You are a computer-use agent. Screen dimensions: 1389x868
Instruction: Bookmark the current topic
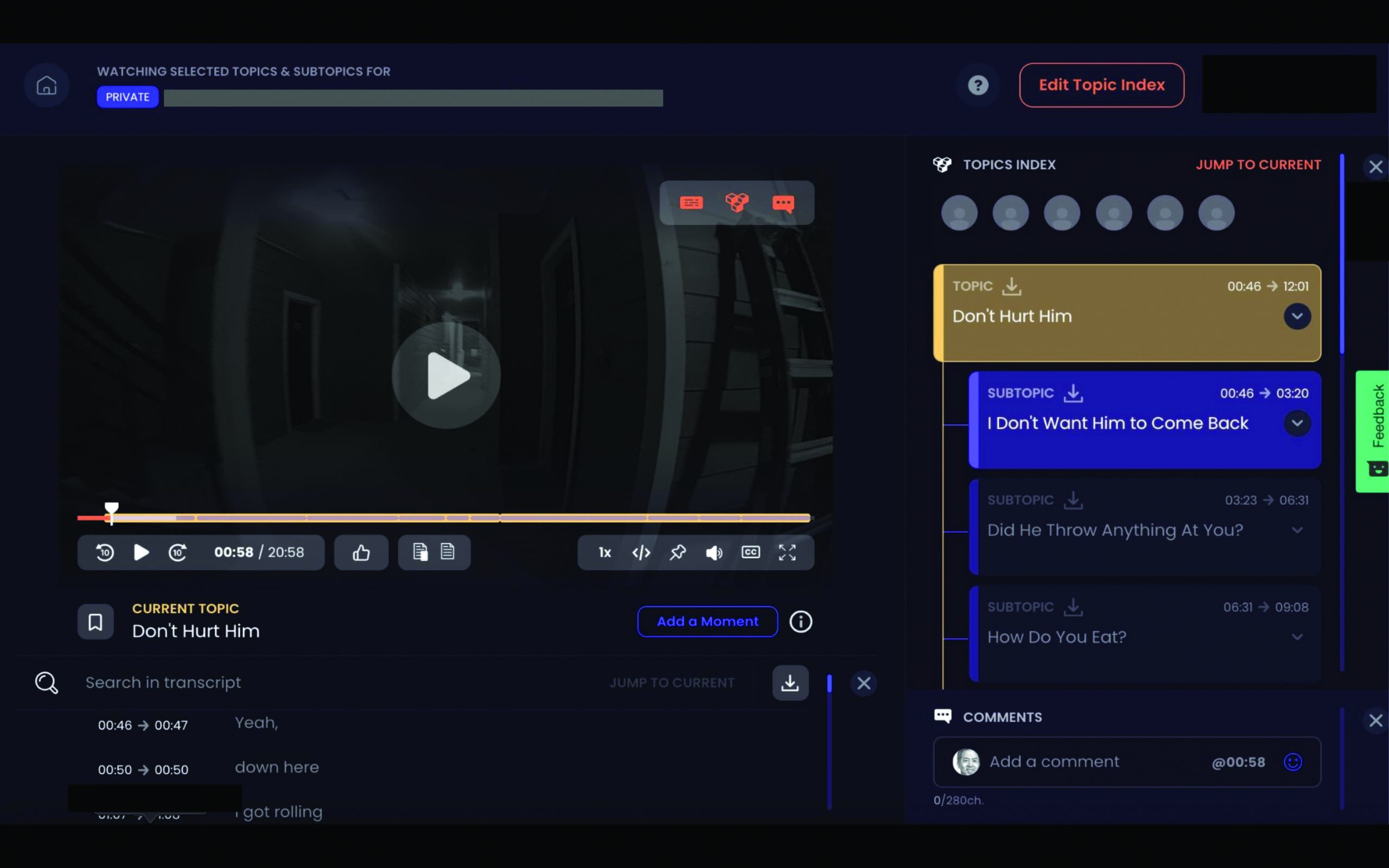[95, 621]
